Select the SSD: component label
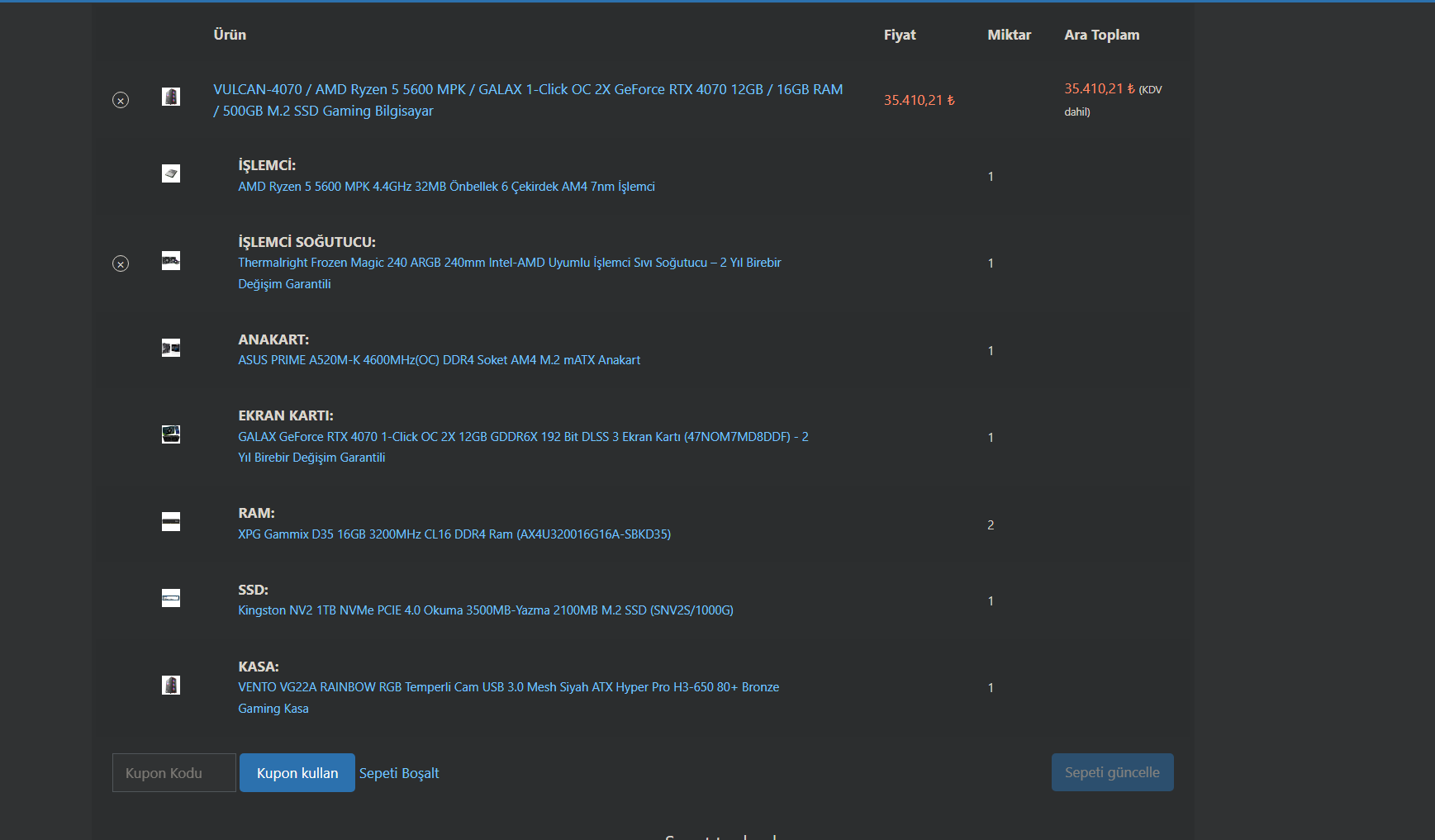 254,590
